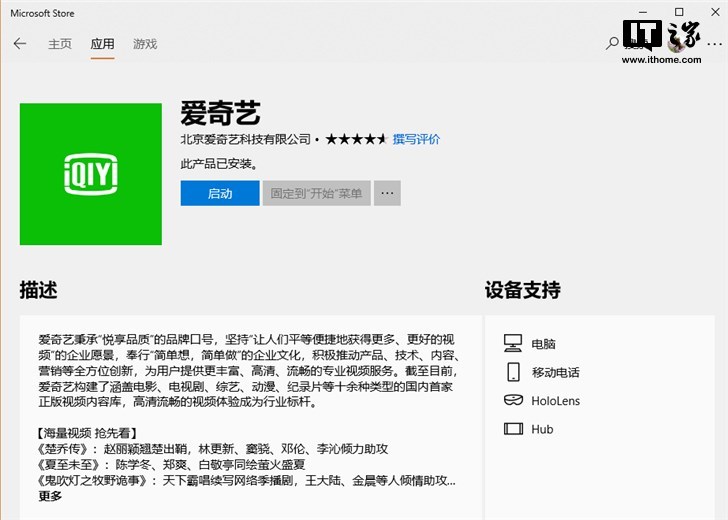Expand description with 更多 link
The image size is (728, 520).
coord(50,496)
